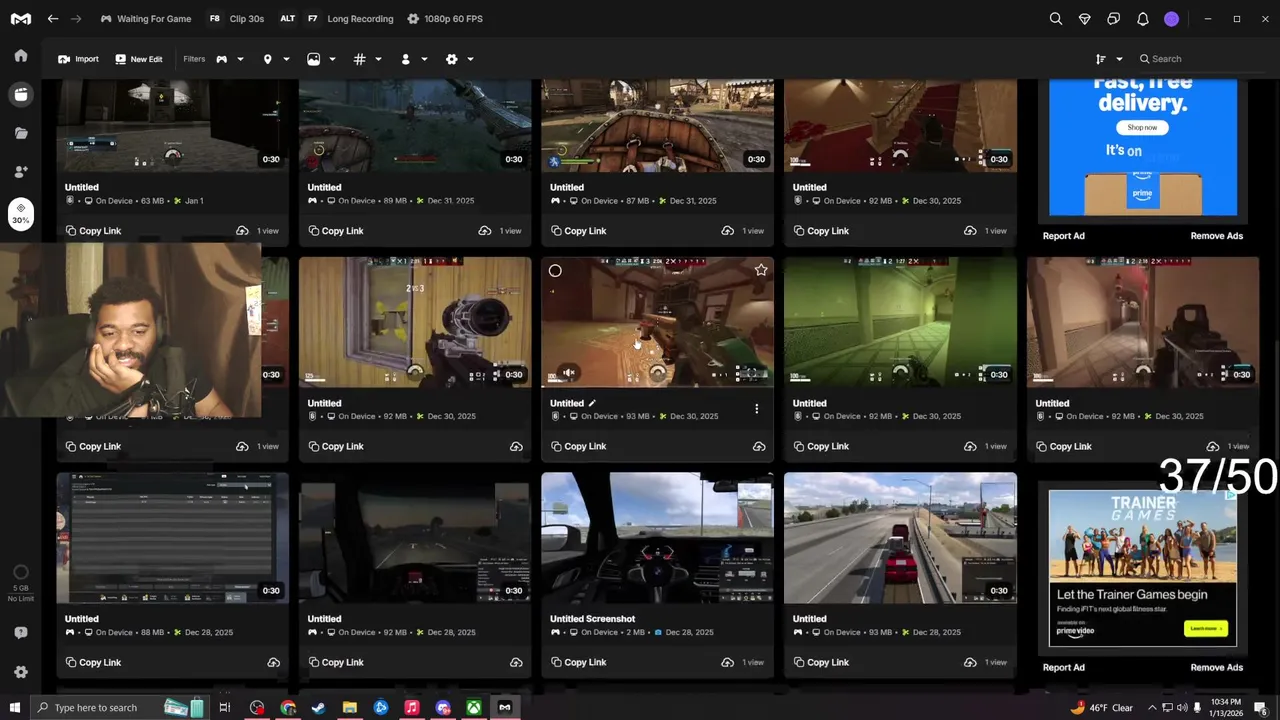Screen dimensions: 1280x720
Task: Click Untitled Screenshot title text
Action: click(592, 619)
